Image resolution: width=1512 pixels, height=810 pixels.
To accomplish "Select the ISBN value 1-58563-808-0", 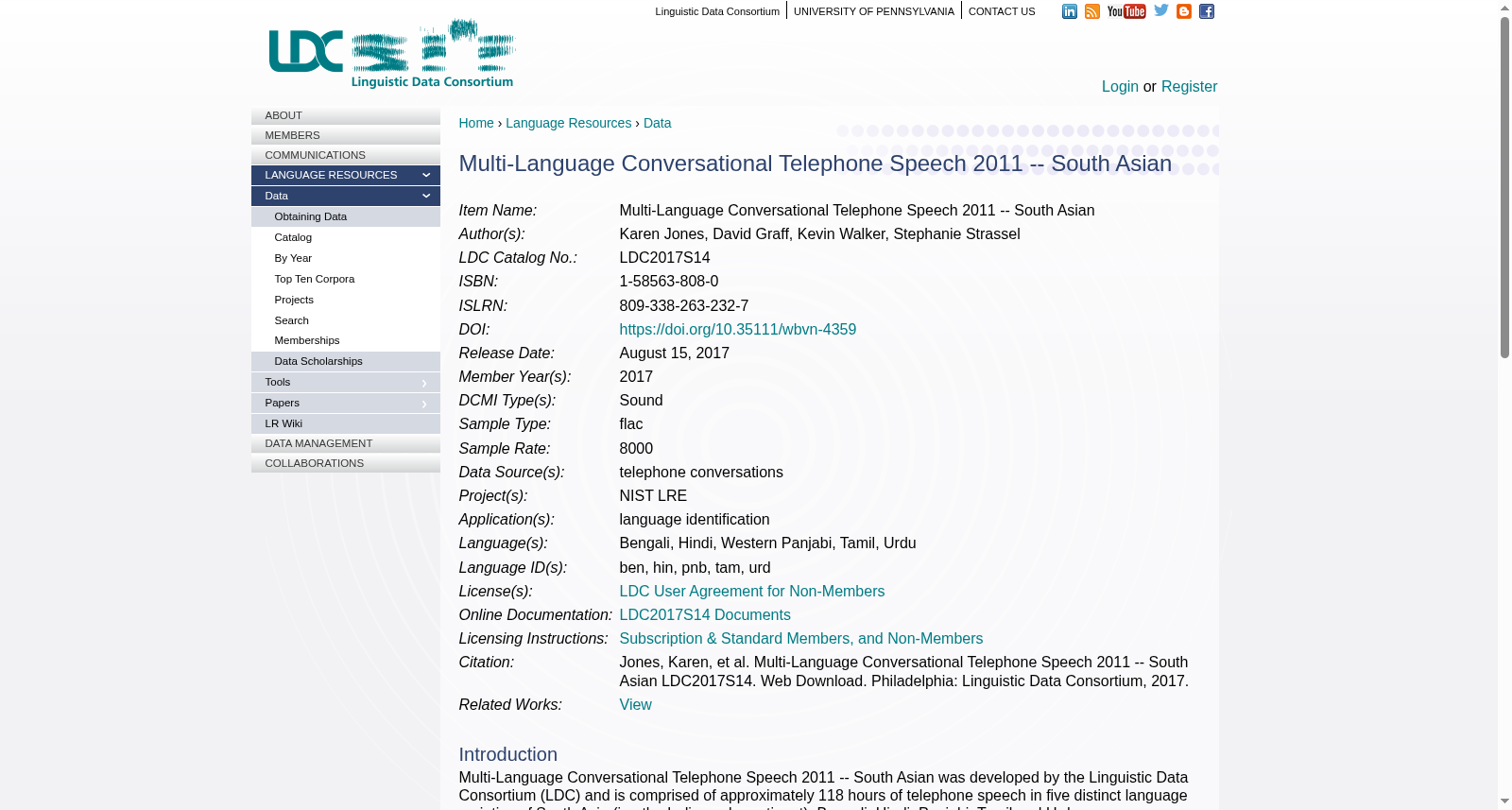I will [x=669, y=282].
